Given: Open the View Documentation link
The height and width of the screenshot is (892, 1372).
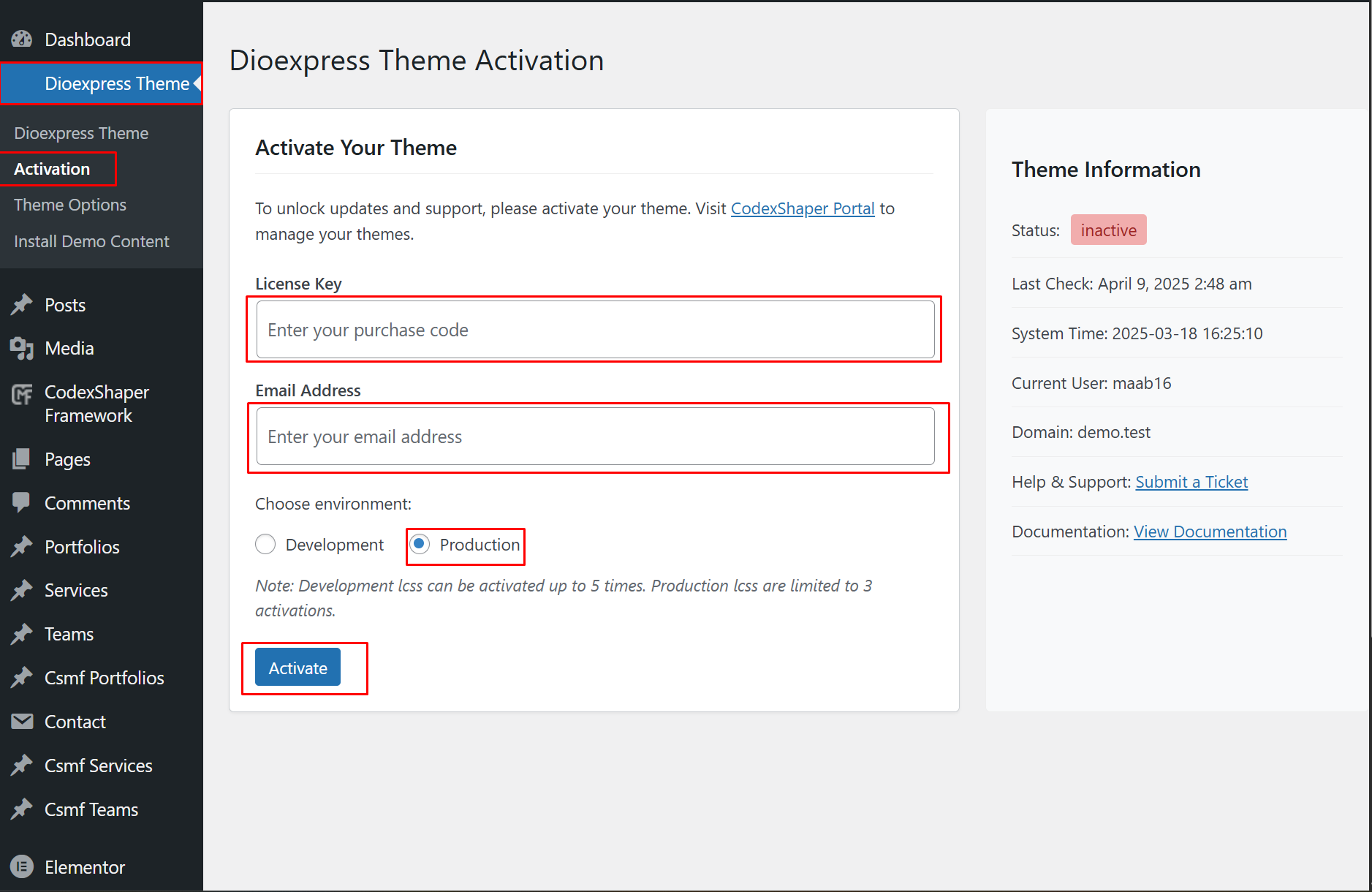Looking at the screenshot, I should [1210, 532].
